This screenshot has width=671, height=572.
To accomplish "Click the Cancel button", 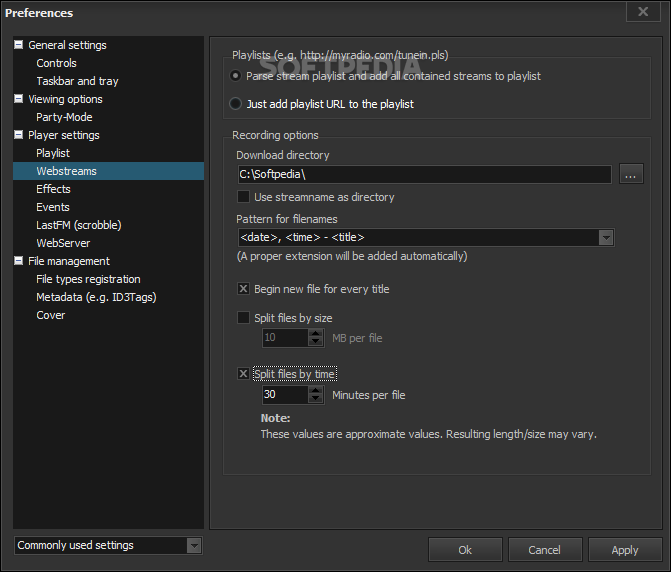I will pos(545,550).
